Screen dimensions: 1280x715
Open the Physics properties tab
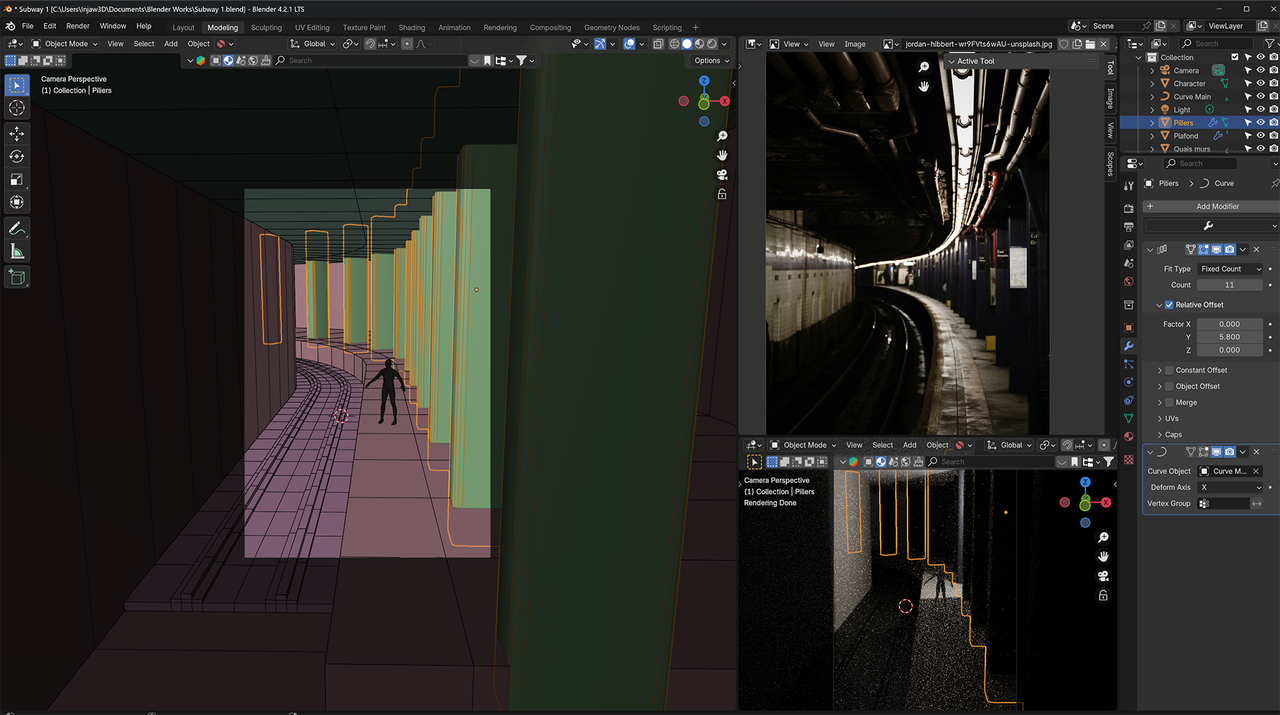click(x=1129, y=382)
